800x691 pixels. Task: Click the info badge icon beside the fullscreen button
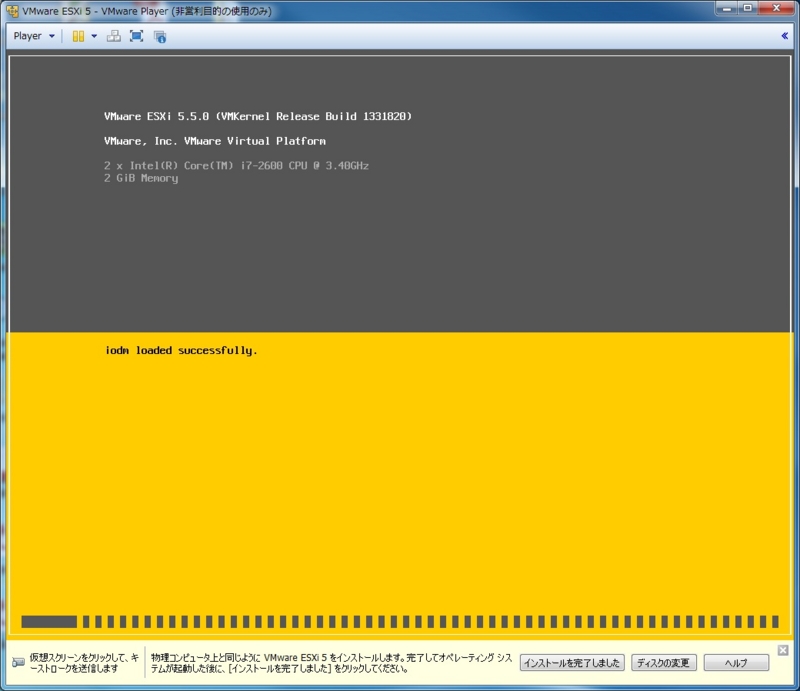pyautogui.click(x=158, y=36)
